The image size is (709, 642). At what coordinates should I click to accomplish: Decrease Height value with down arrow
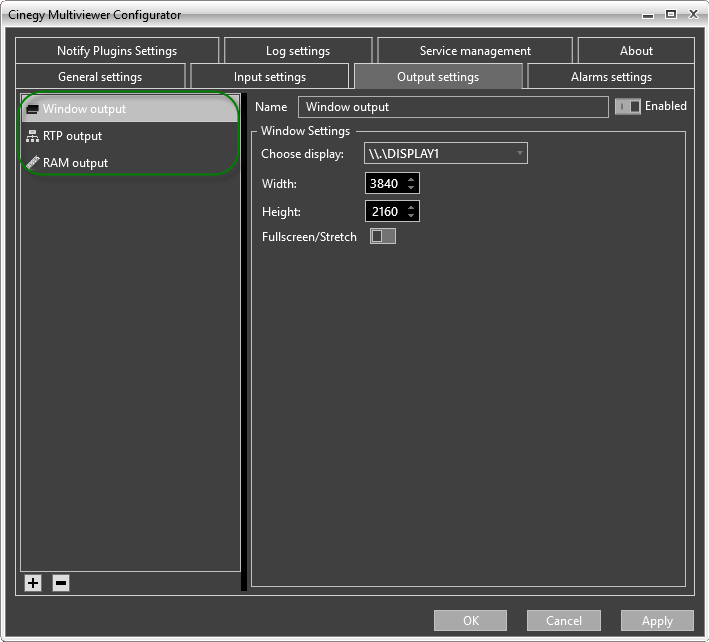[411, 216]
